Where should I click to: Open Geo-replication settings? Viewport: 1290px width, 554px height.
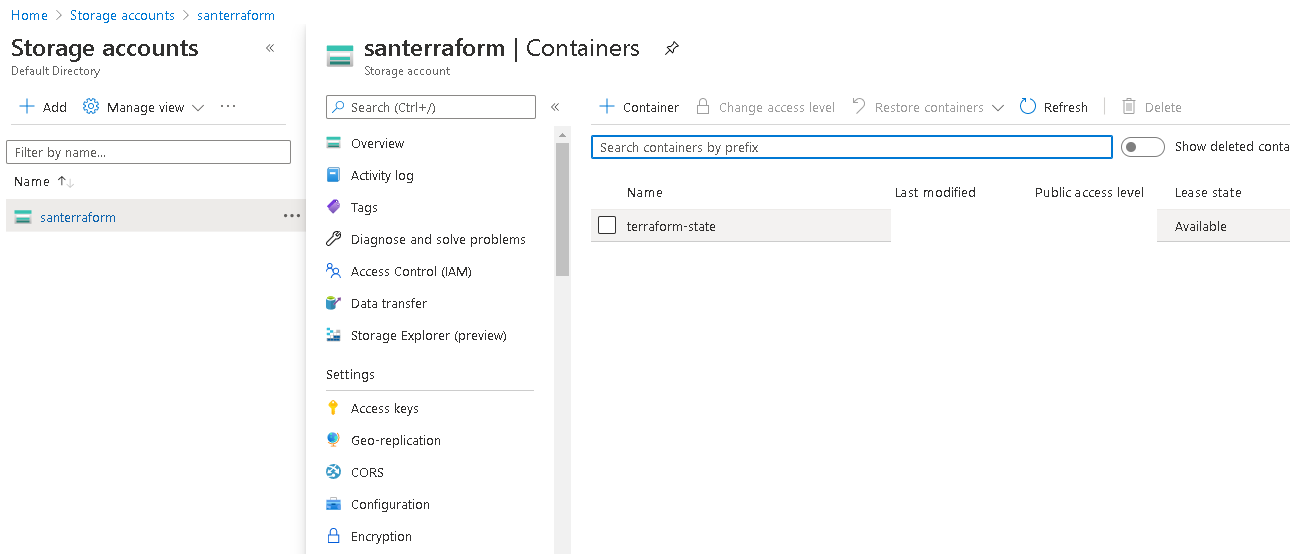coord(396,441)
